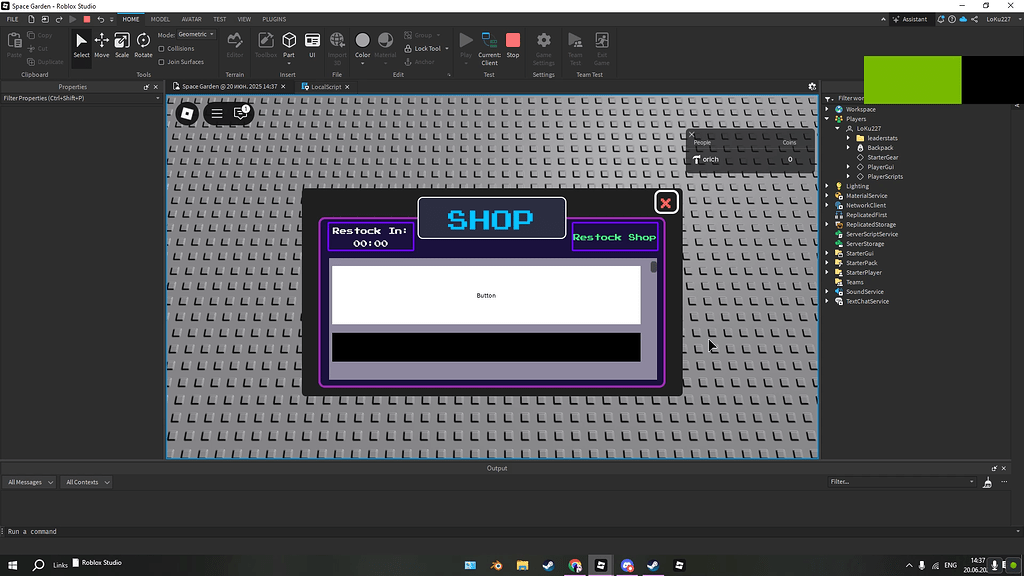Expand the Workspace node in Explorer
This screenshot has height=576, width=1024.
(829, 108)
